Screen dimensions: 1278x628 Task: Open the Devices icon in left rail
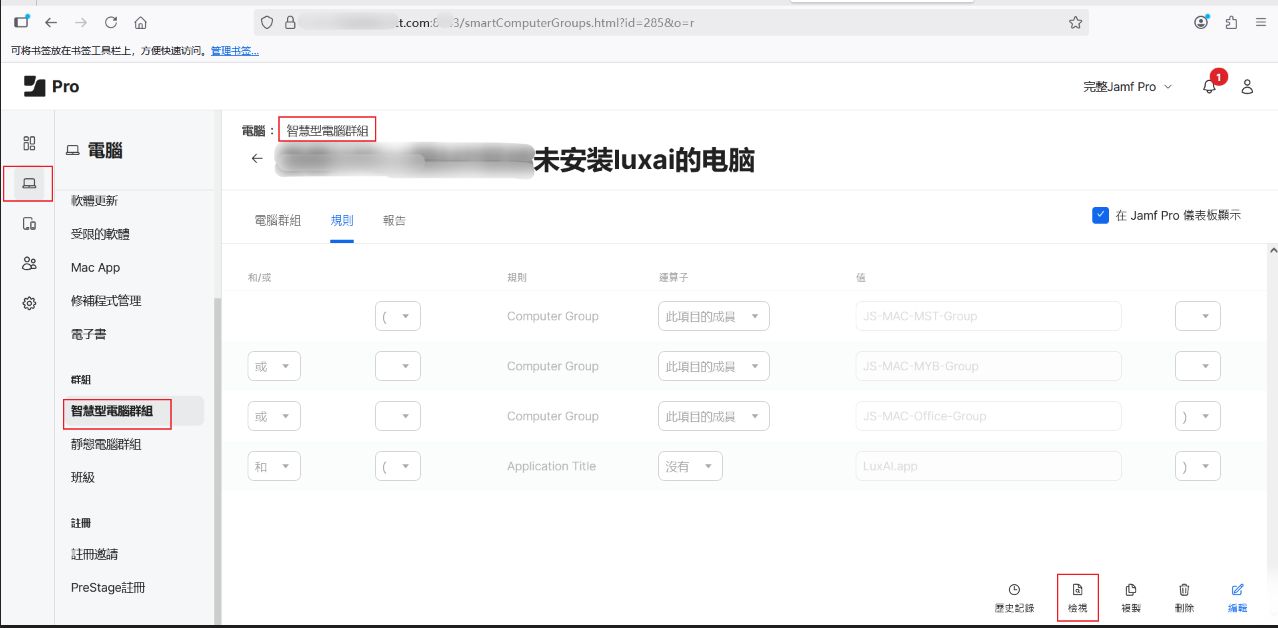[29, 223]
